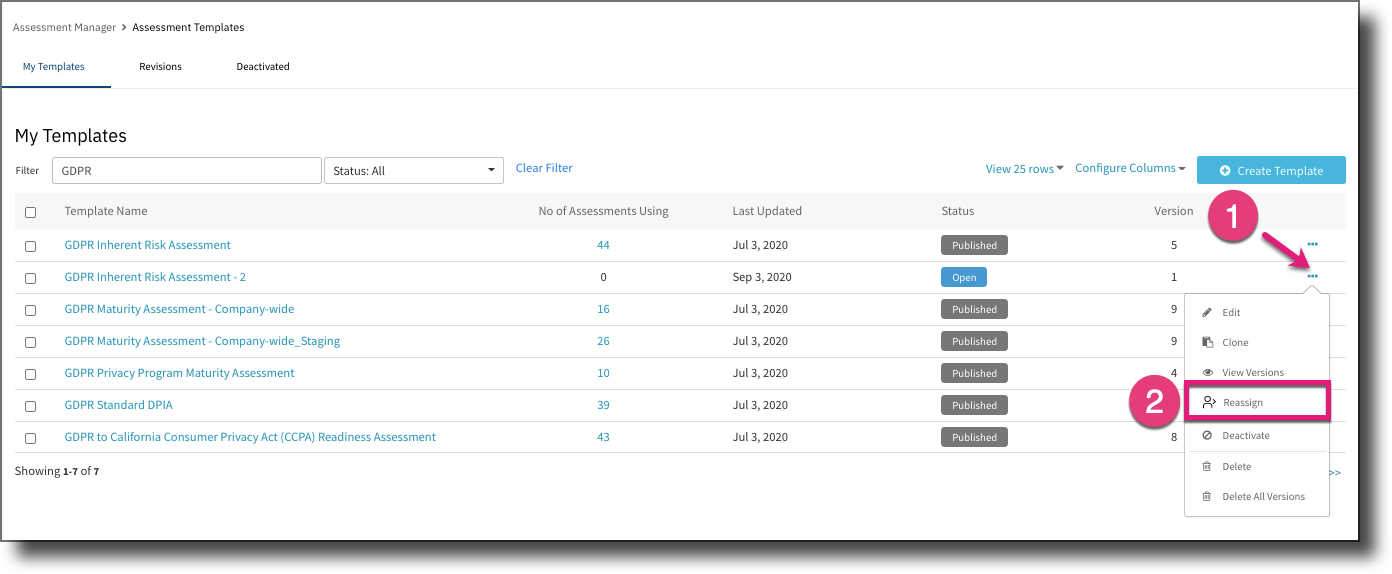Open GDPR Maturity Assessment - Company-wide_Staging link
Viewport: 1392px width, 574px height.
[x=202, y=341]
